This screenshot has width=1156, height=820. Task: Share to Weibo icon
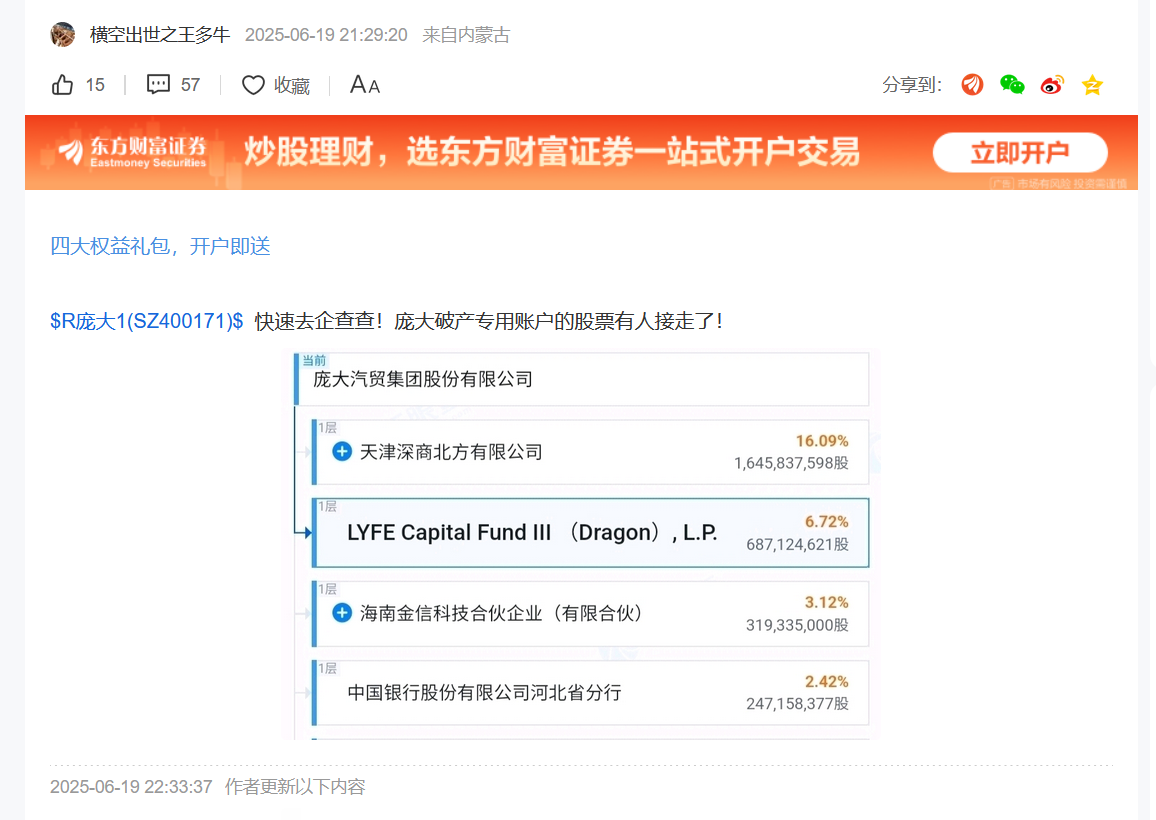point(1052,85)
